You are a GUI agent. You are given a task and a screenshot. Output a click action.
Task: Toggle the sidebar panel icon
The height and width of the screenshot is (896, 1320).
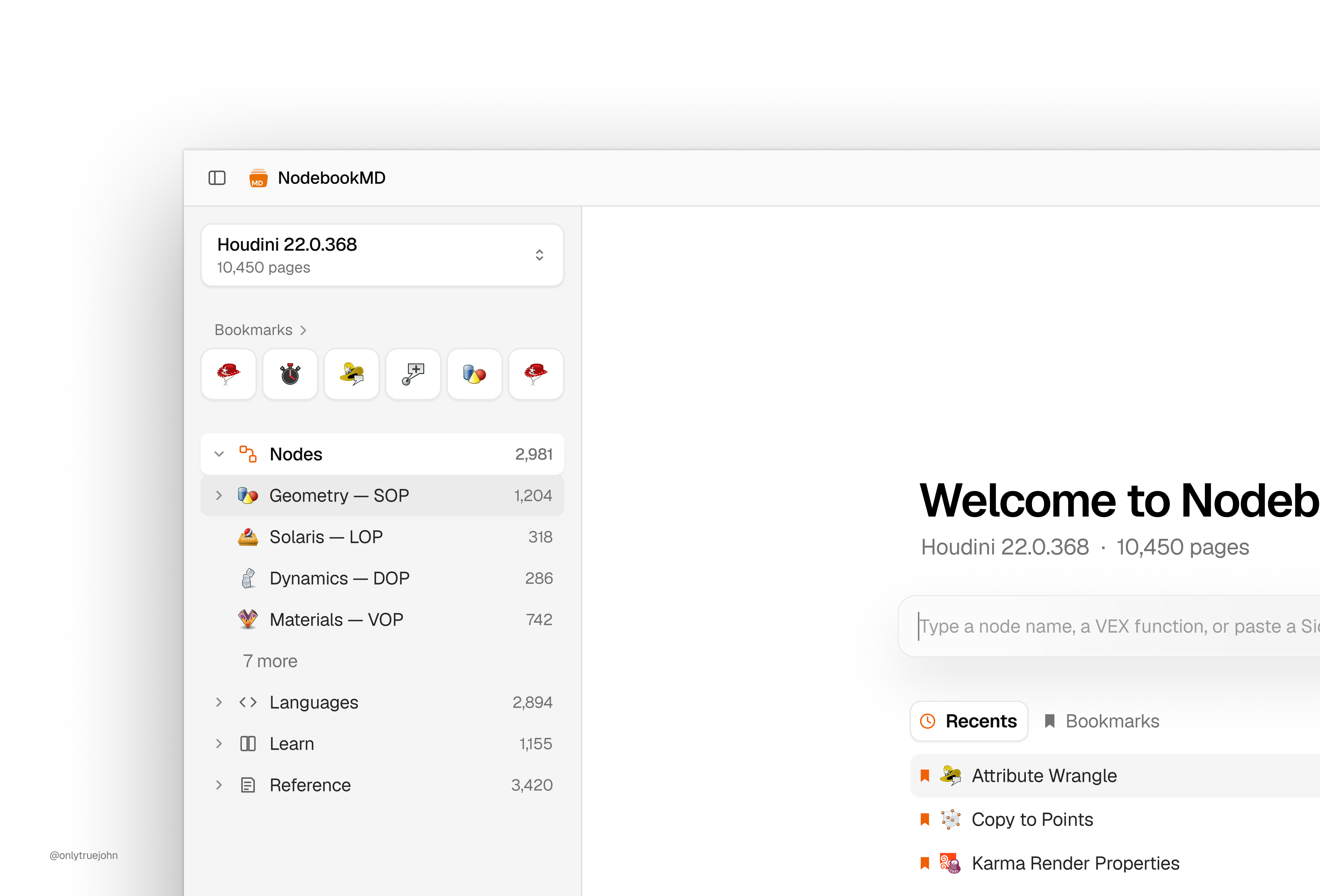coord(217,178)
